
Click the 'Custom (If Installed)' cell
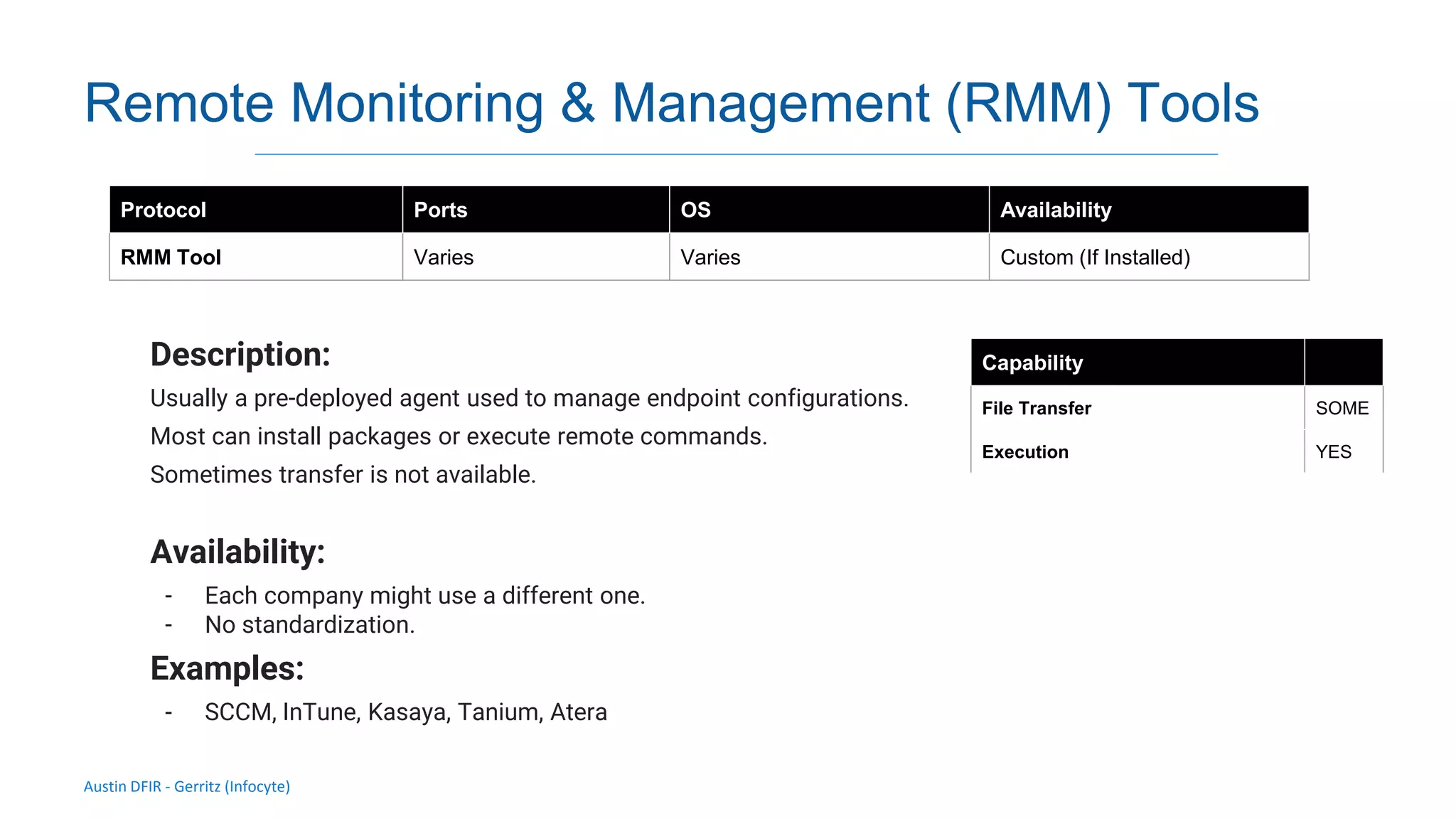pyautogui.click(x=1149, y=257)
